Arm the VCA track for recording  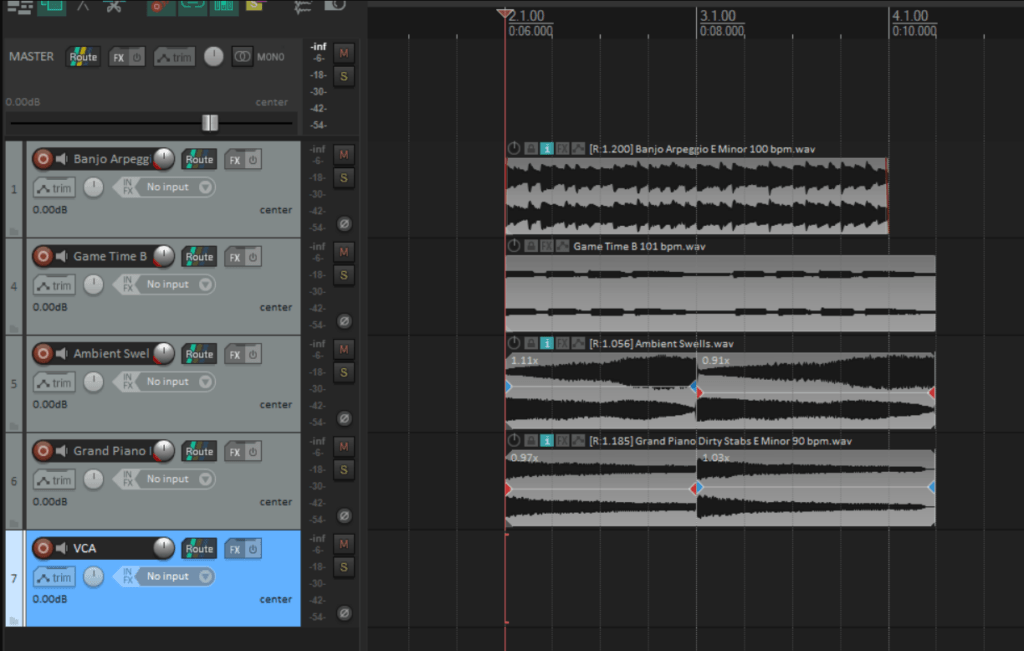click(x=43, y=548)
